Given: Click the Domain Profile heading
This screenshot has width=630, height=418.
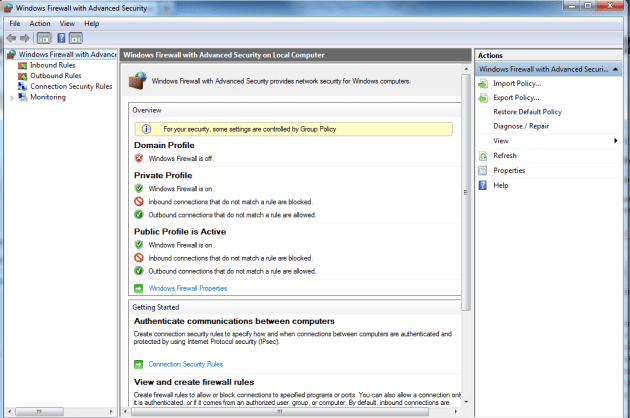Looking at the screenshot, I should pyautogui.click(x=164, y=145).
